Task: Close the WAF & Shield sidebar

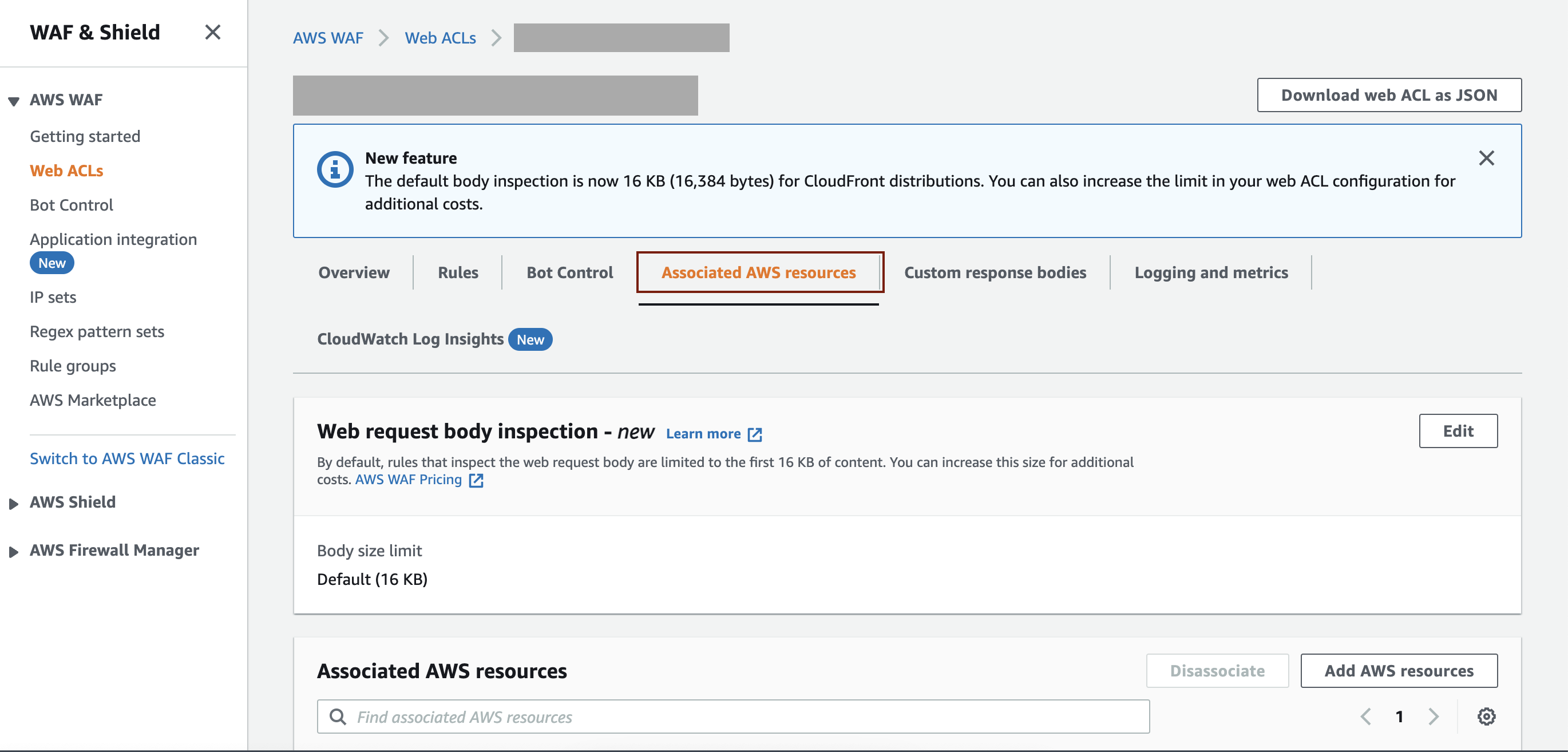Action: click(212, 32)
